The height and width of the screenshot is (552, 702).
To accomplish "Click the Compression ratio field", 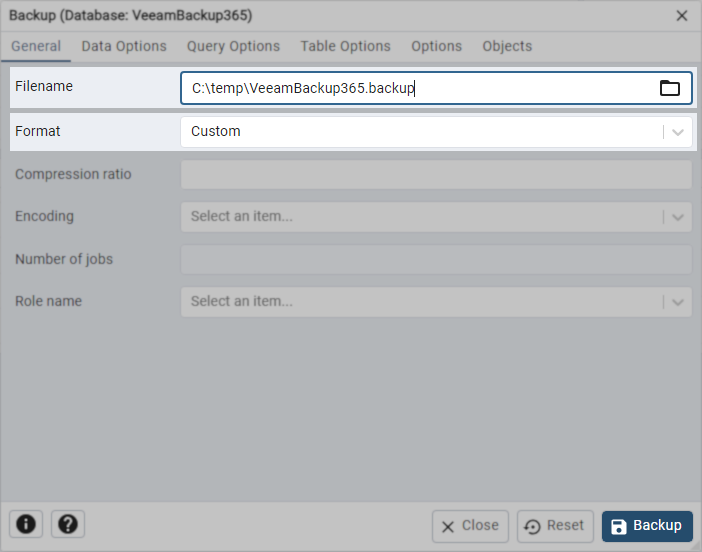I will (x=437, y=174).
